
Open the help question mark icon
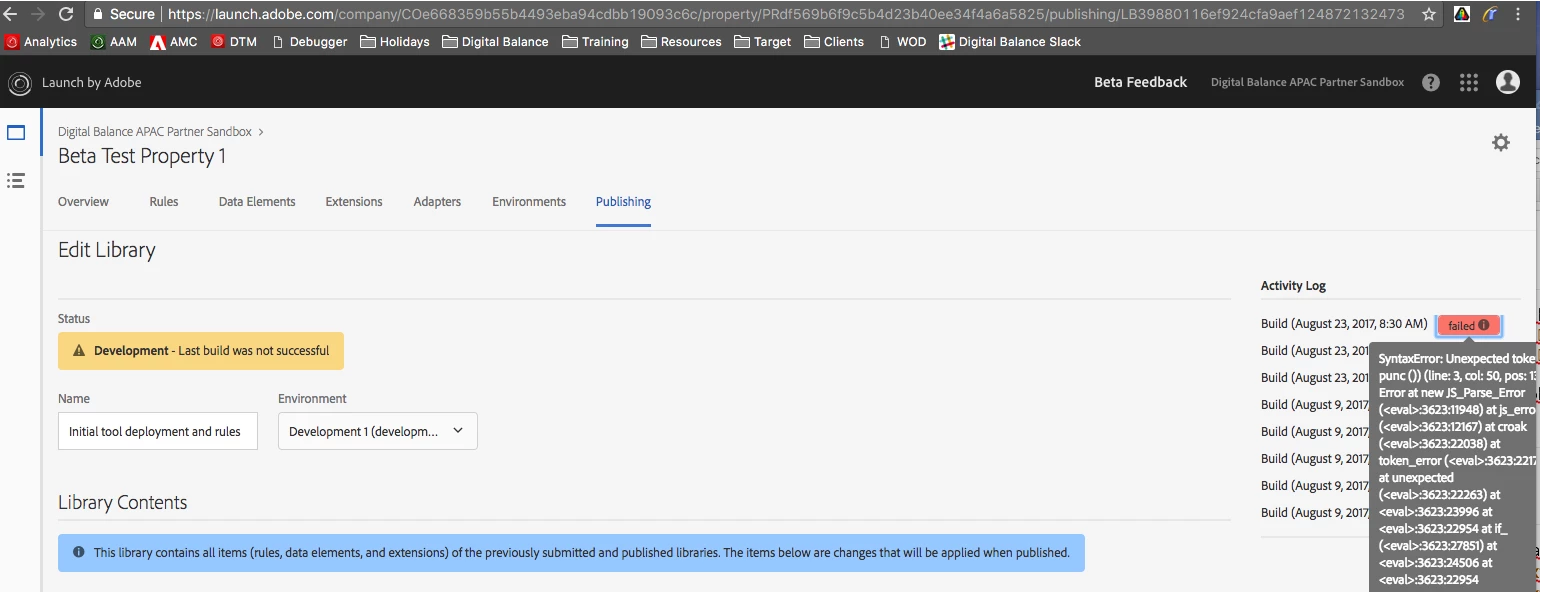(1431, 82)
